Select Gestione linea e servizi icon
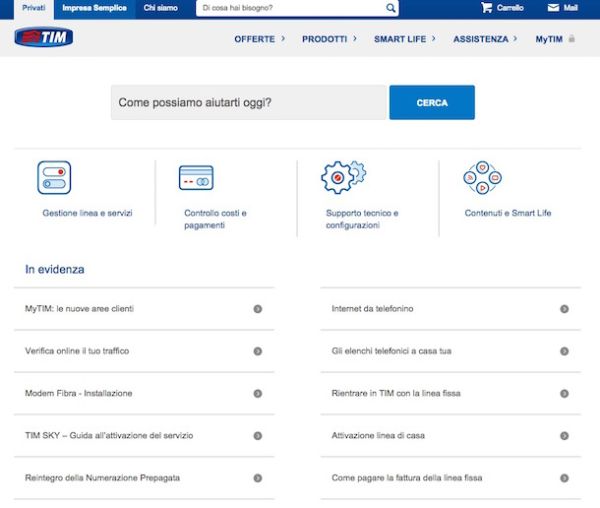This screenshot has width=600, height=508. click(x=54, y=178)
